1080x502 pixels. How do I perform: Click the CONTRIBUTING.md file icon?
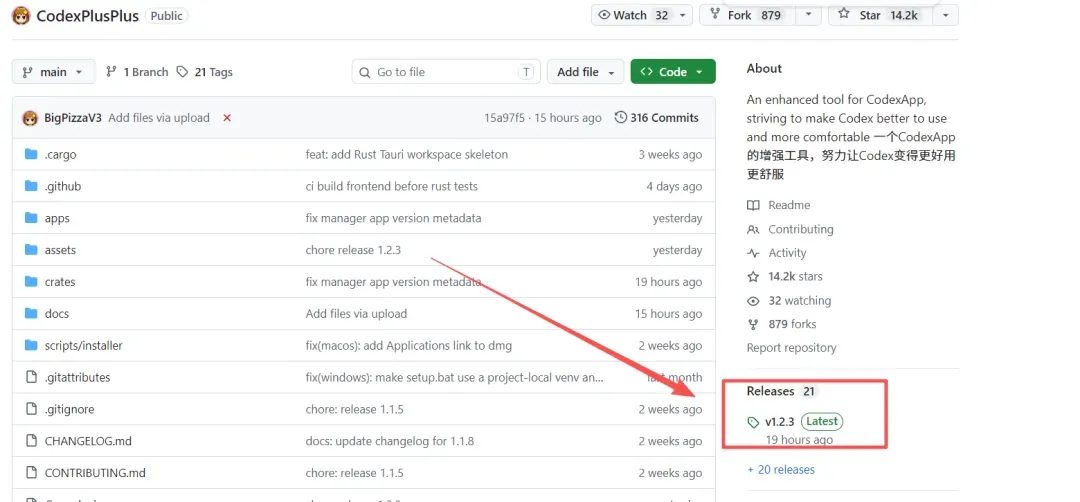[x=30, y=472]
